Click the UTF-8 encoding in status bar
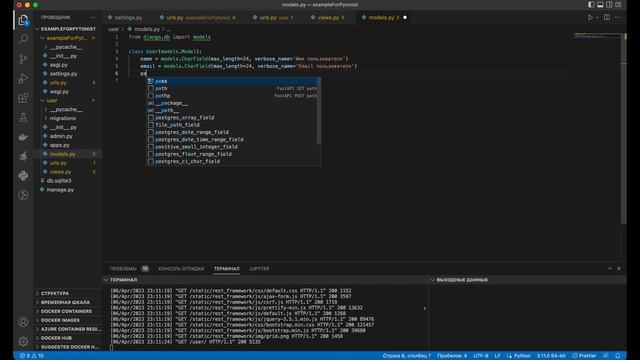The image size is (640, 360). click(x=480, y=356)
